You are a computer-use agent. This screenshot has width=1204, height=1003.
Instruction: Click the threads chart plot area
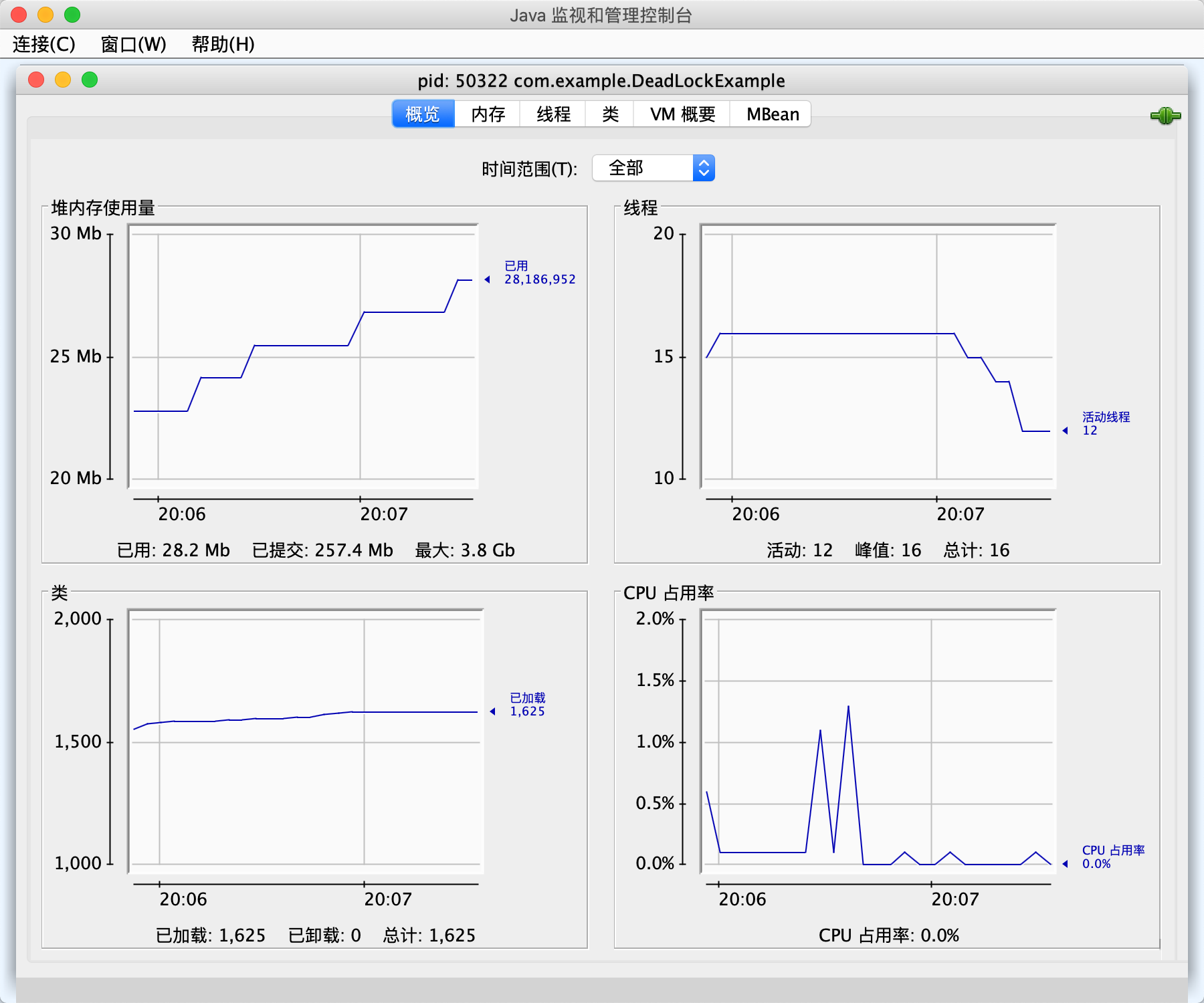coord(878,356)
